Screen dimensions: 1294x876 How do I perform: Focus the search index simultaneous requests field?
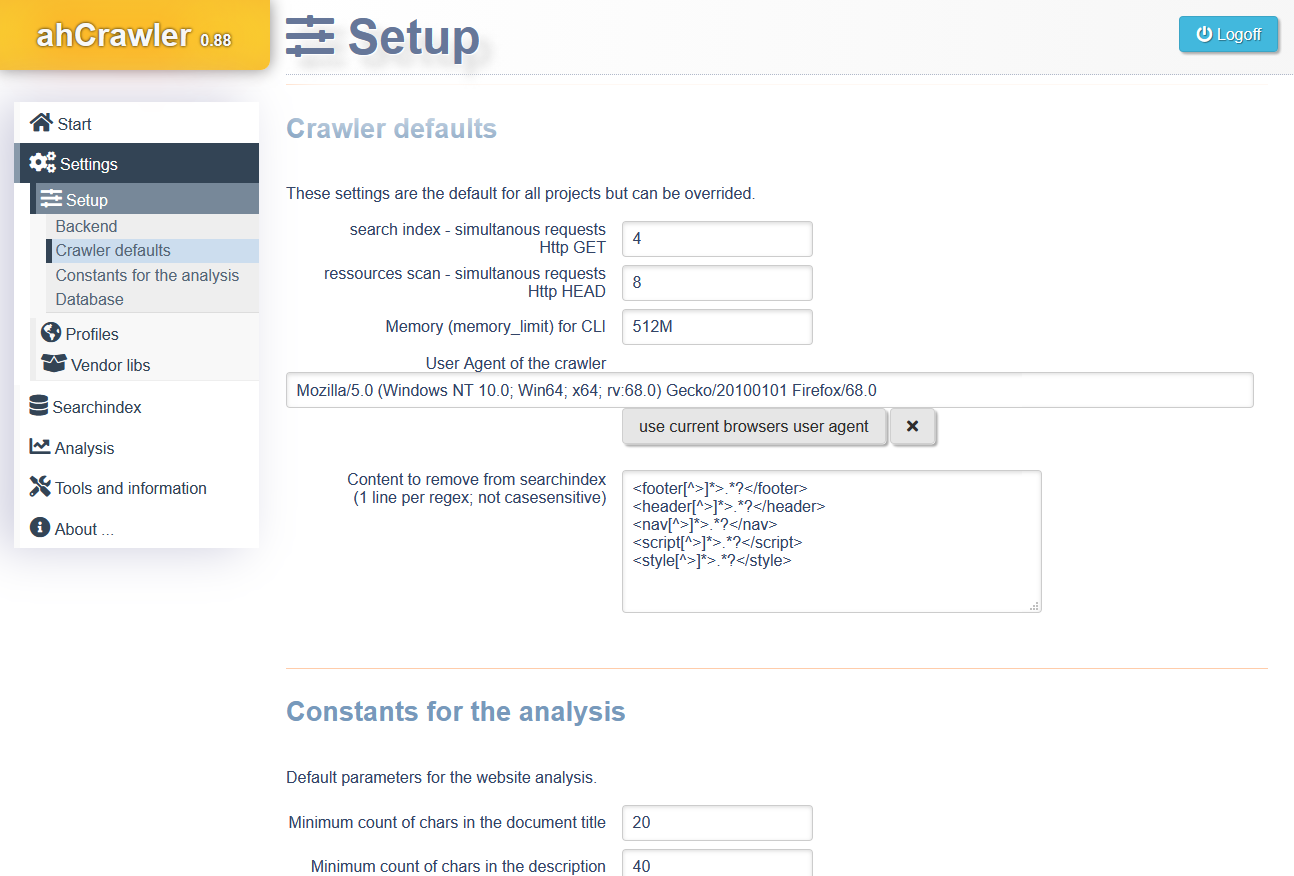point(717,239)
